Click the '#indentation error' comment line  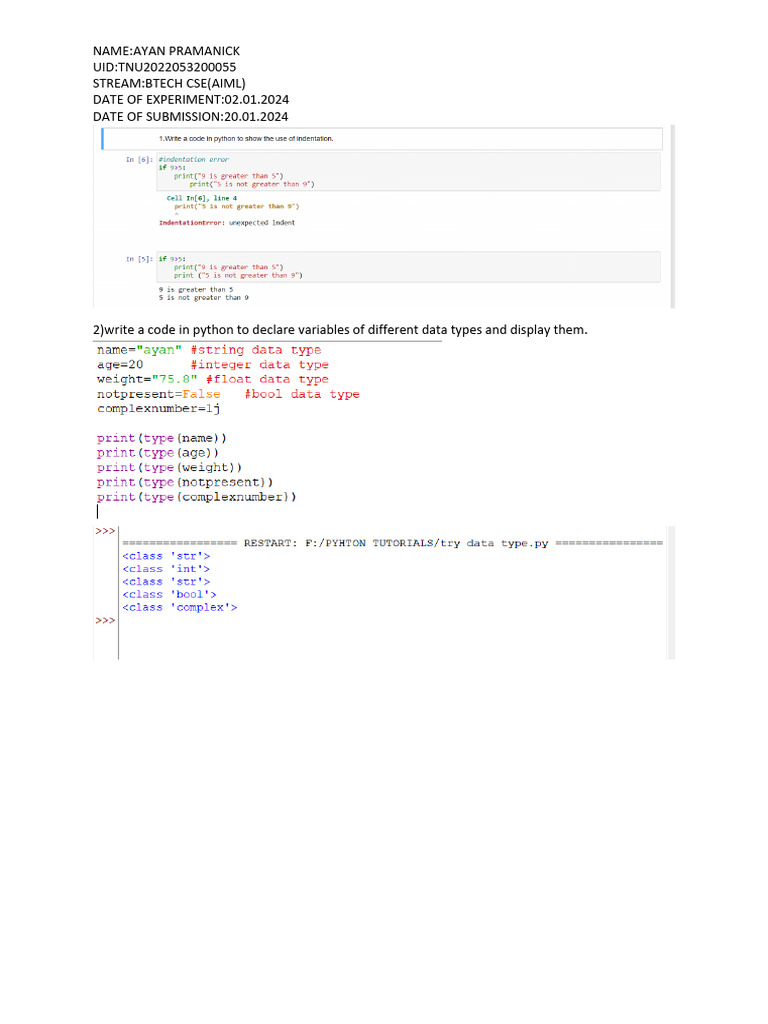click(193, 159)
